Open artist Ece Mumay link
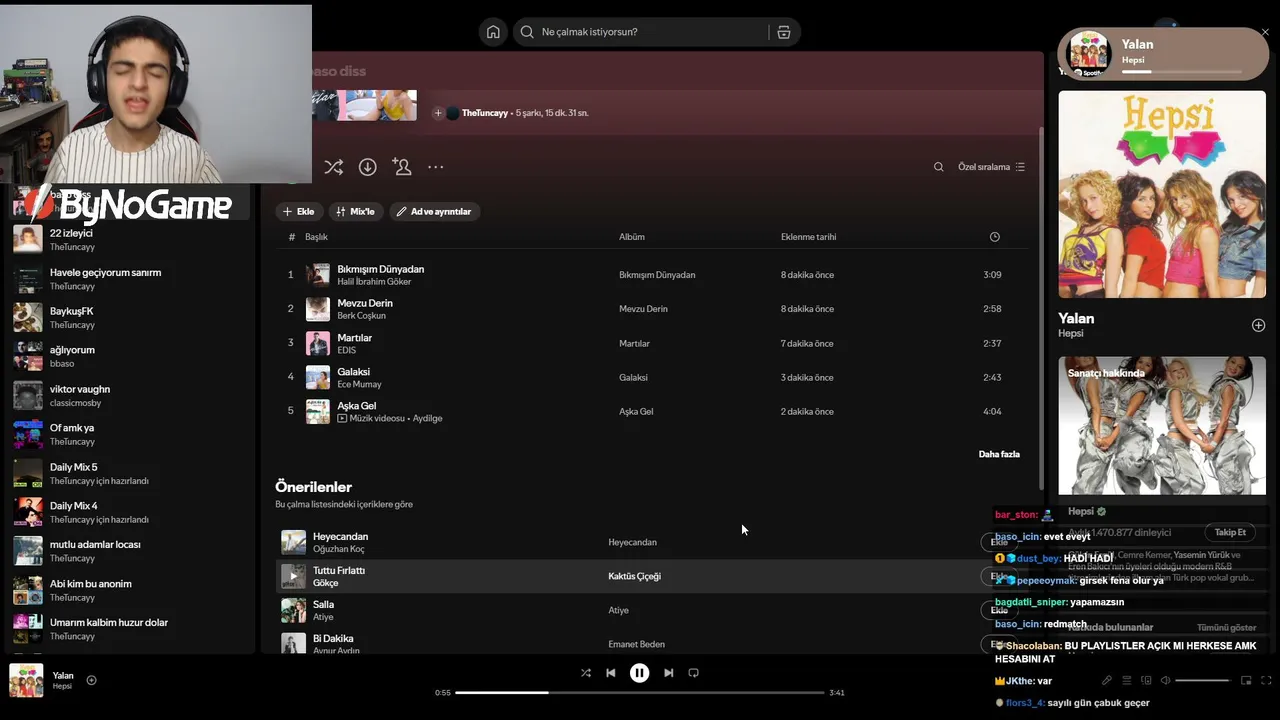This screenshot has width=1280, height=720. tap(359, 384)
